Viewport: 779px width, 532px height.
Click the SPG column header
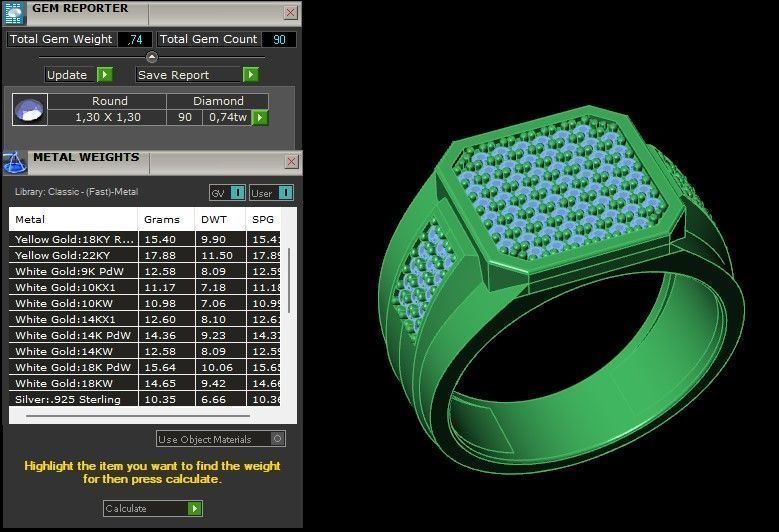[263, 219]
